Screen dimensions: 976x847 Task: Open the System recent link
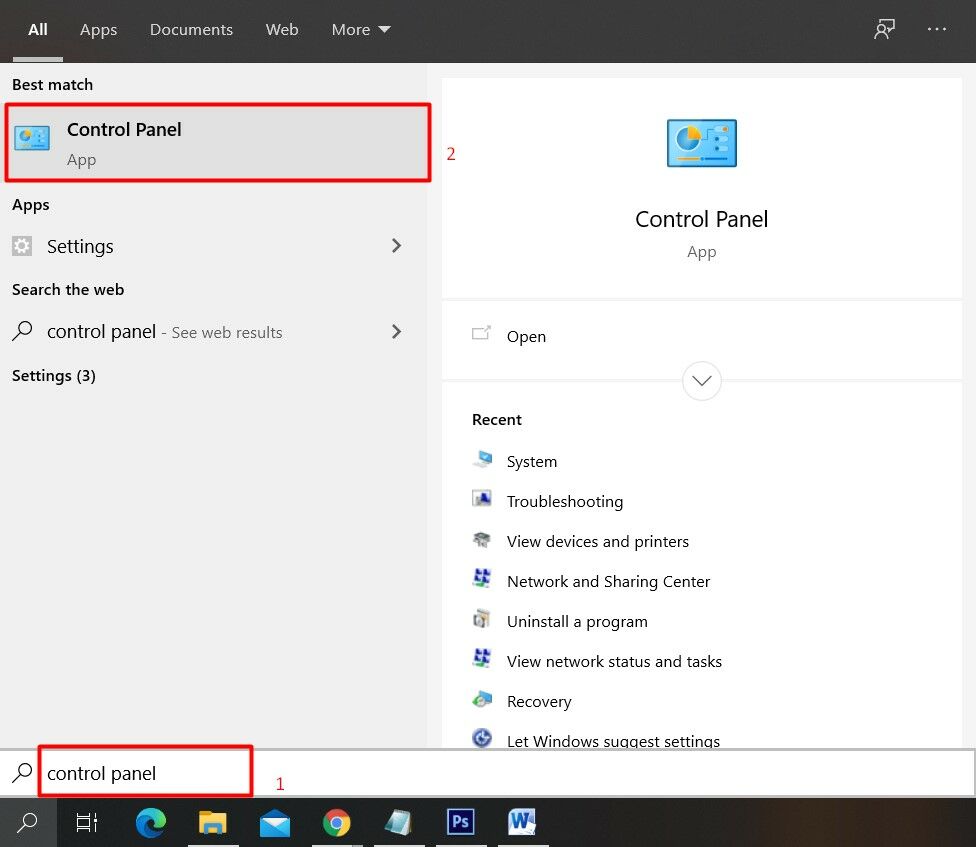pos(532,462)
